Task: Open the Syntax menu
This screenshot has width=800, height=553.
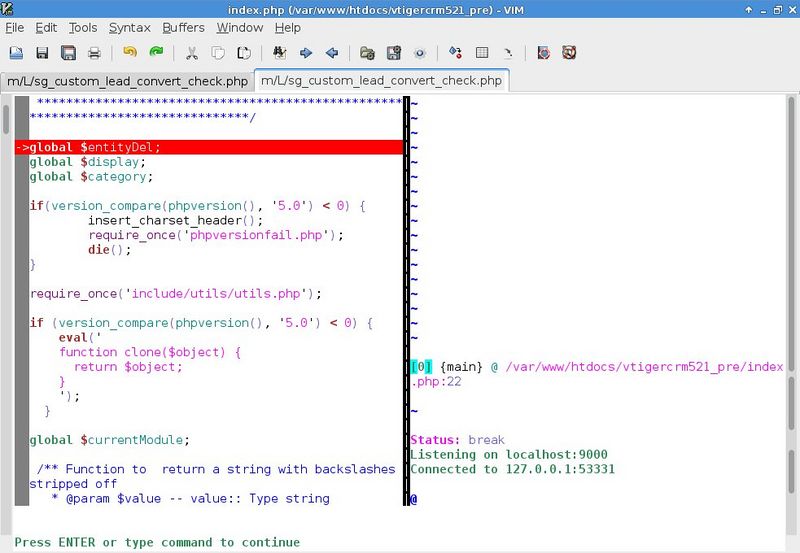Action: (129, 28)
